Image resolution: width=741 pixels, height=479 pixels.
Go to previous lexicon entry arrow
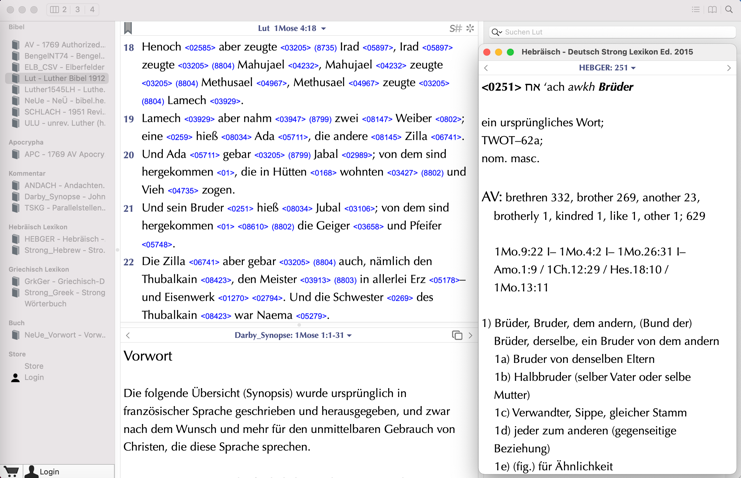point(487,68)
